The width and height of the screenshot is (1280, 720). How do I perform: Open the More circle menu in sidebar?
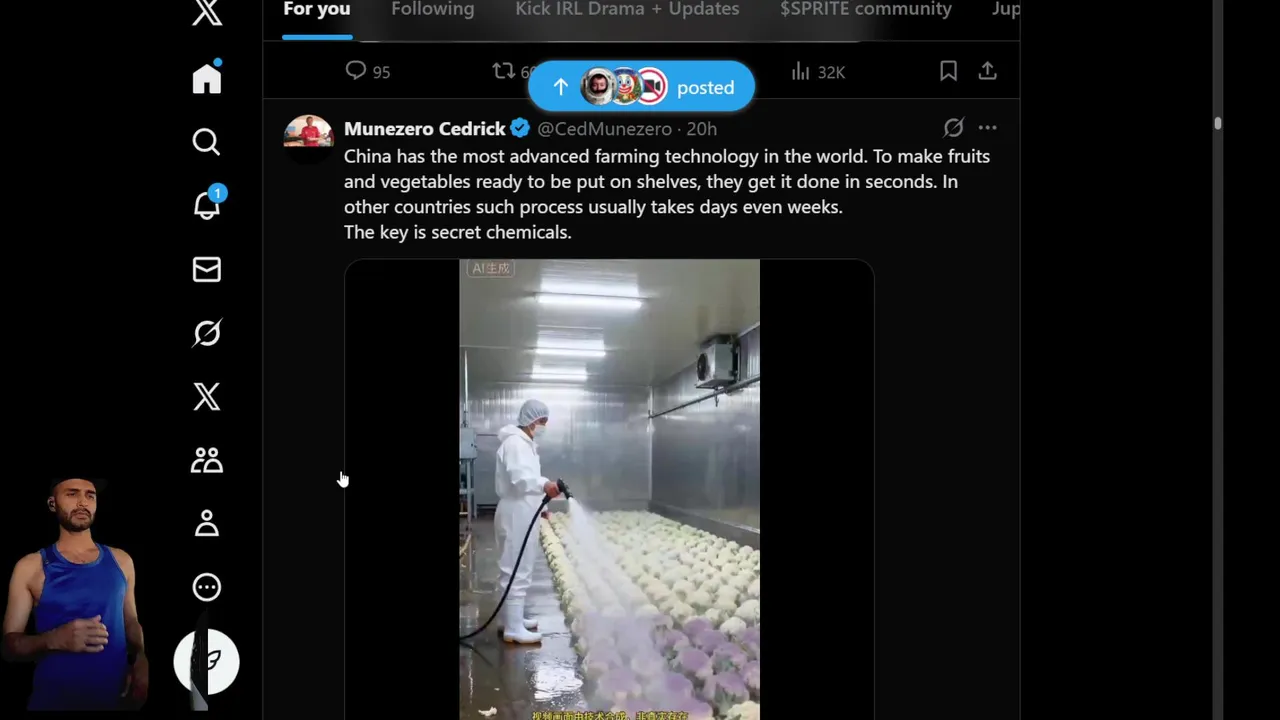(207, 587)
